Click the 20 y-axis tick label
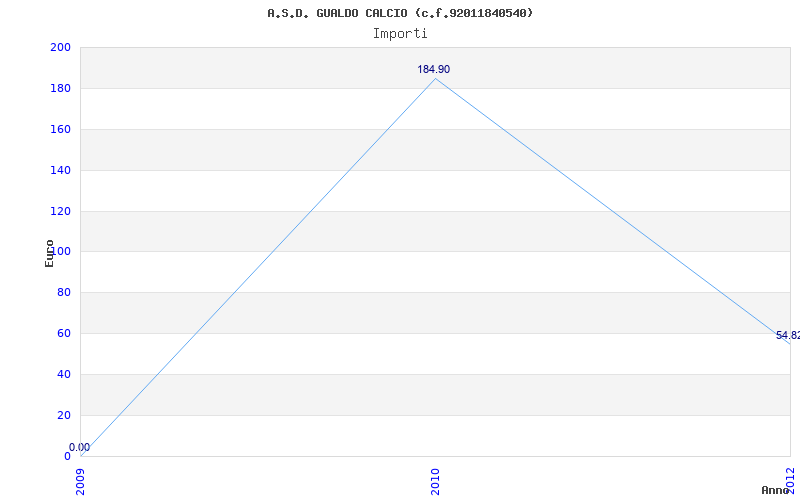 [x=63, y=415]
